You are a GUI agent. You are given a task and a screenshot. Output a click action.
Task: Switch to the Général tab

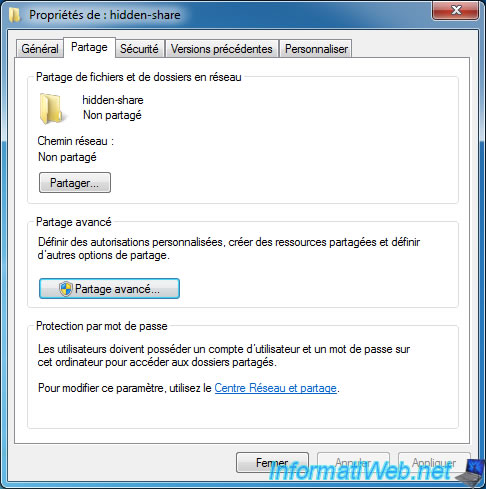(x=40, y=49)
